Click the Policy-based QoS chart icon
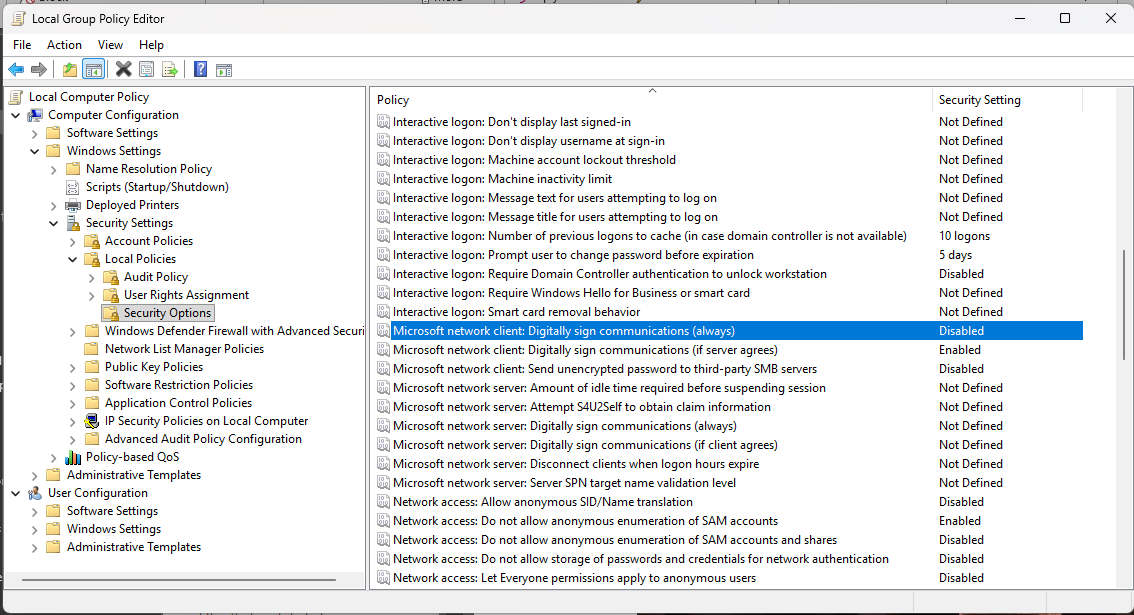 (x=73, y=457)
